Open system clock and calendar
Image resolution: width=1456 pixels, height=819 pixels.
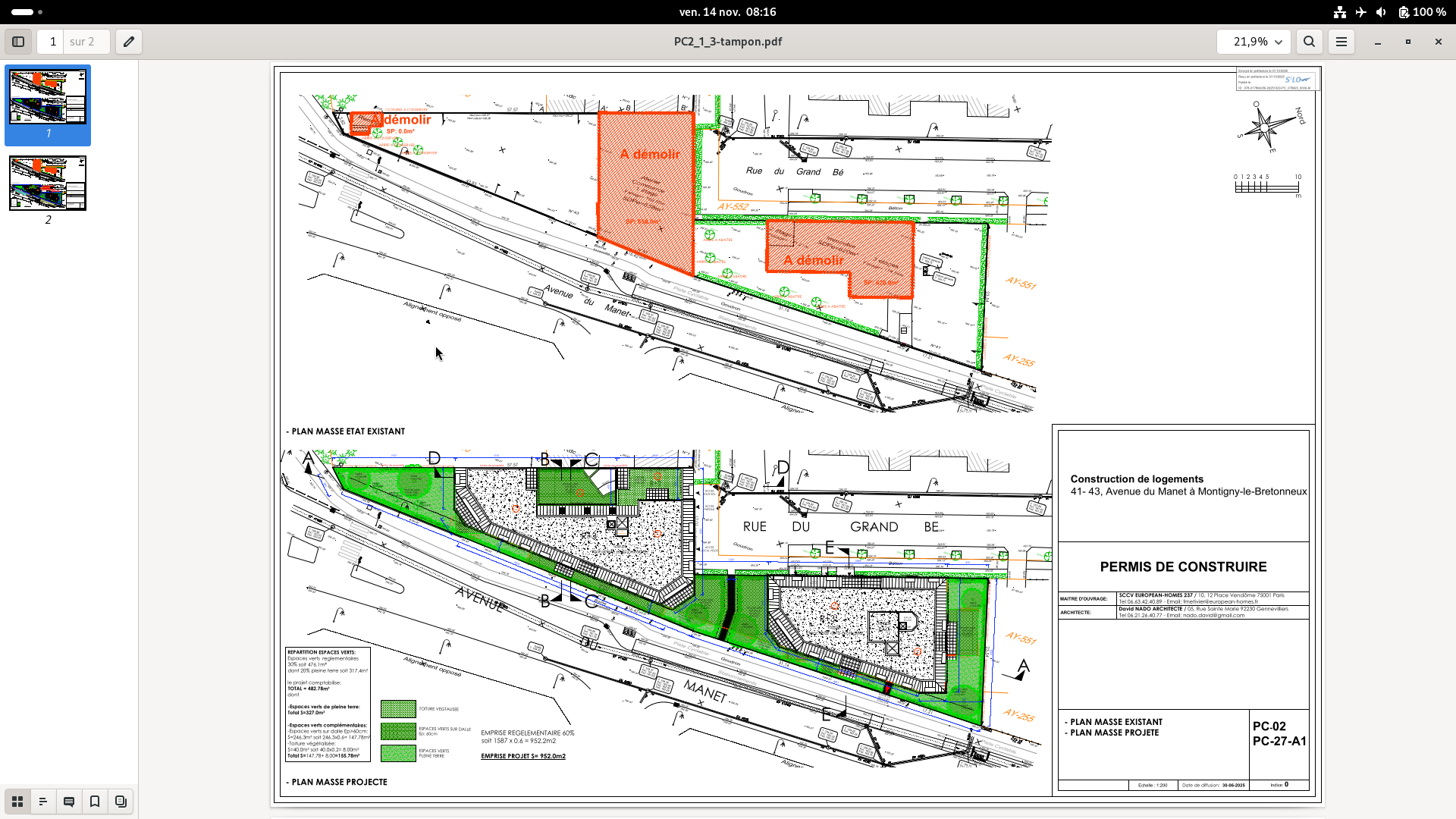727,12
